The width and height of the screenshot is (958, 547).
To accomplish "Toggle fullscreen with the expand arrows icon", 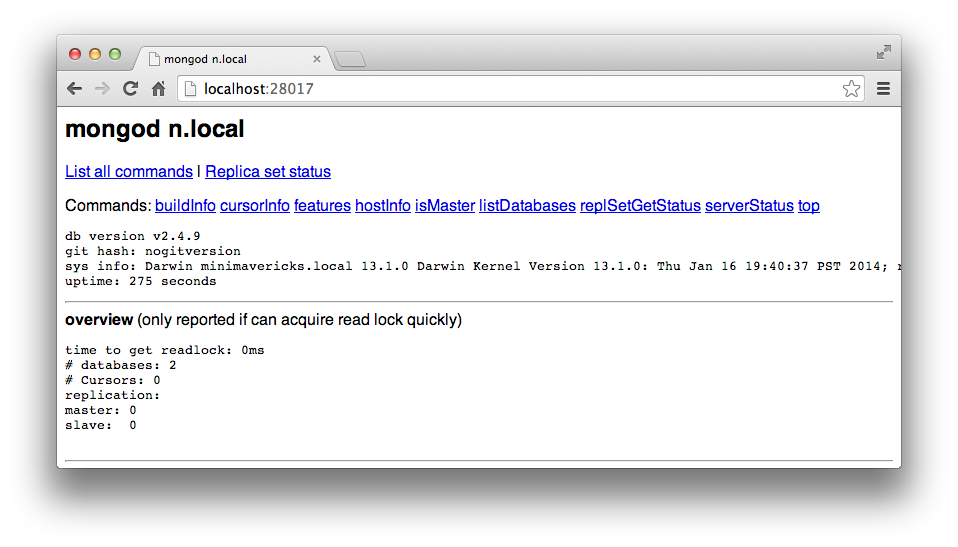I will [883, 52].
